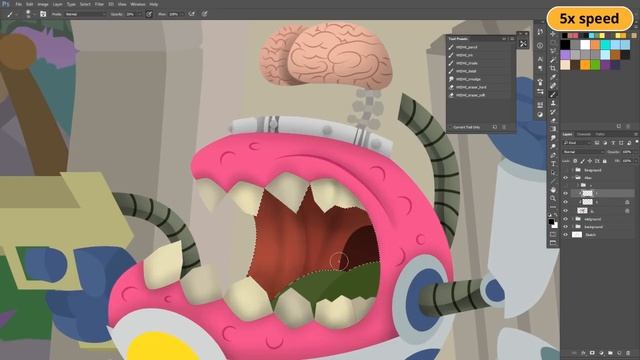Open the File menu
This screenshot has height=360, width=640.
(x=18, y=4)
